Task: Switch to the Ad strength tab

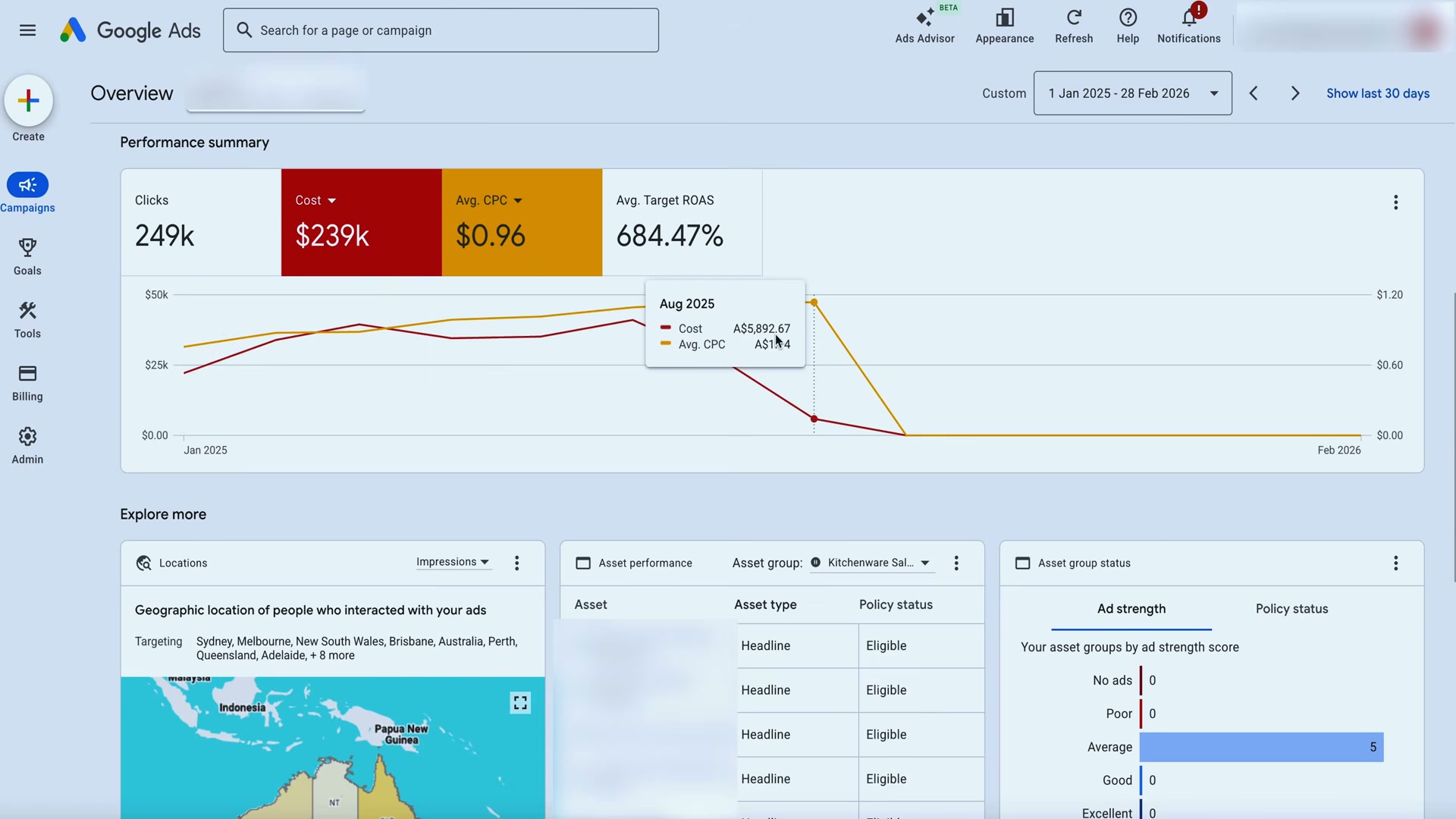Action: 1131,609
